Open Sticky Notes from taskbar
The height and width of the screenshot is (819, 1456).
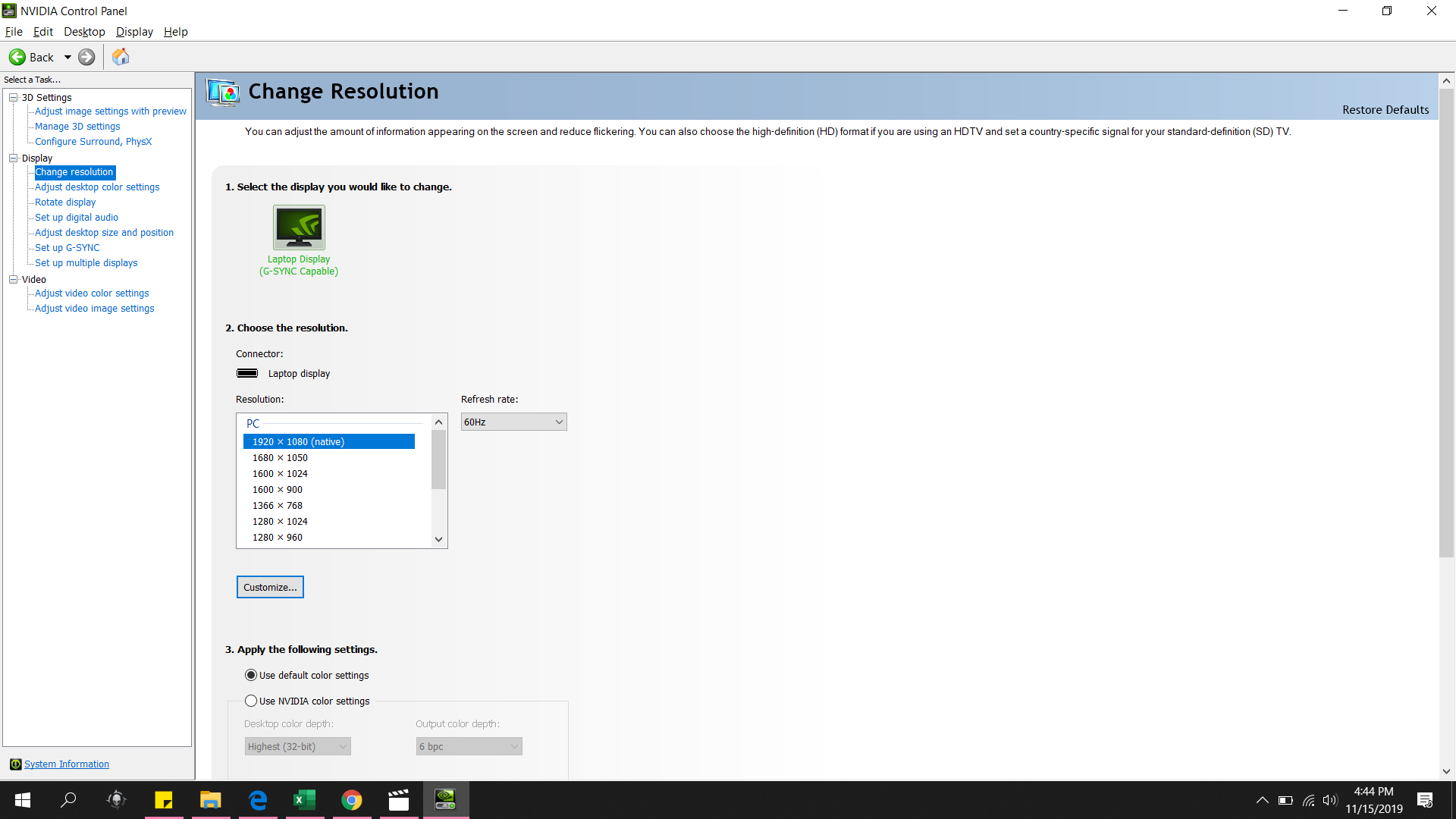(164, 800)
